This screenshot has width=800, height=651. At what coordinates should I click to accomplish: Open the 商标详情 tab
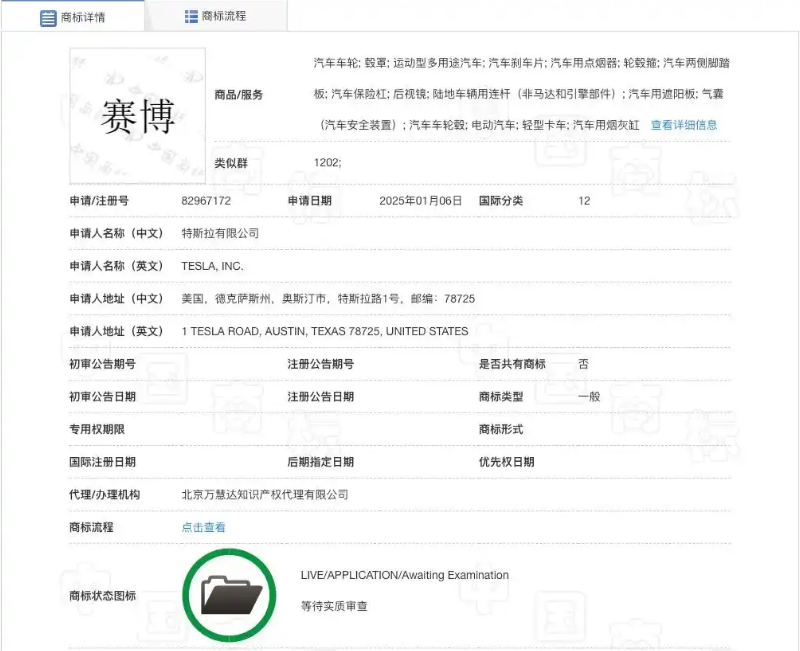72,17
